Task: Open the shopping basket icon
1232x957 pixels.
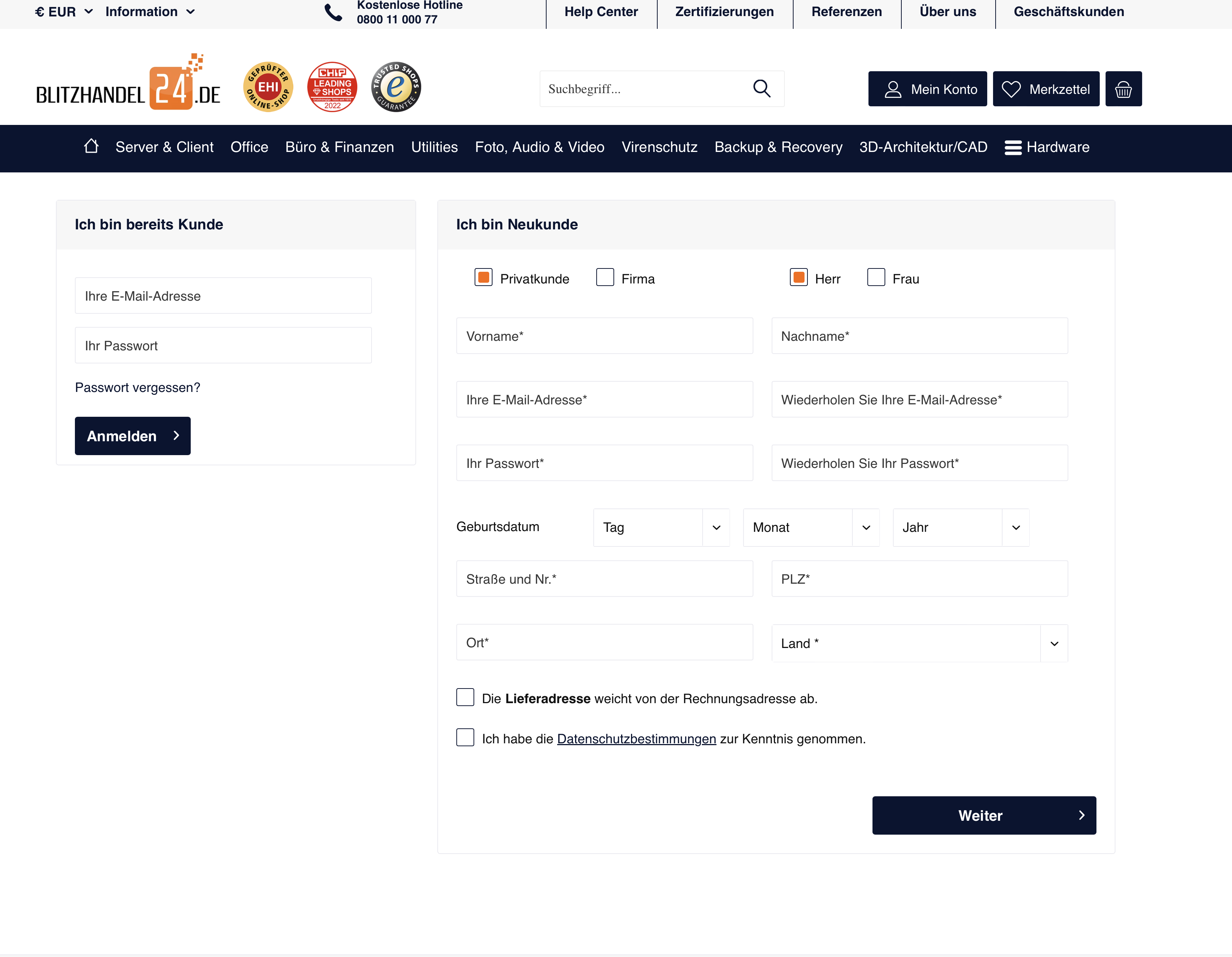Action: (x=1122, y=89)
